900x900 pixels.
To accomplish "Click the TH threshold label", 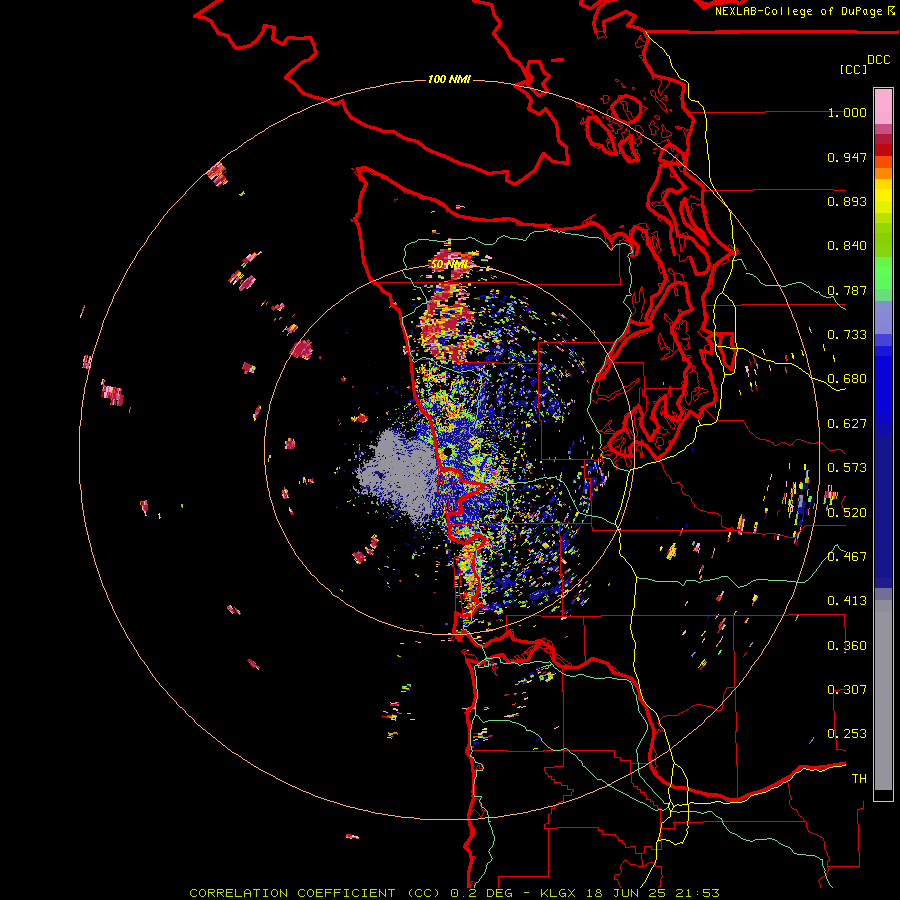I will tap(859, 779).
